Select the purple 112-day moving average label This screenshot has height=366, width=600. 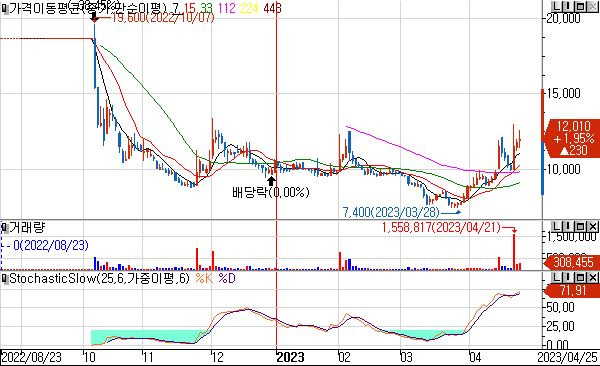pos(227,8)
